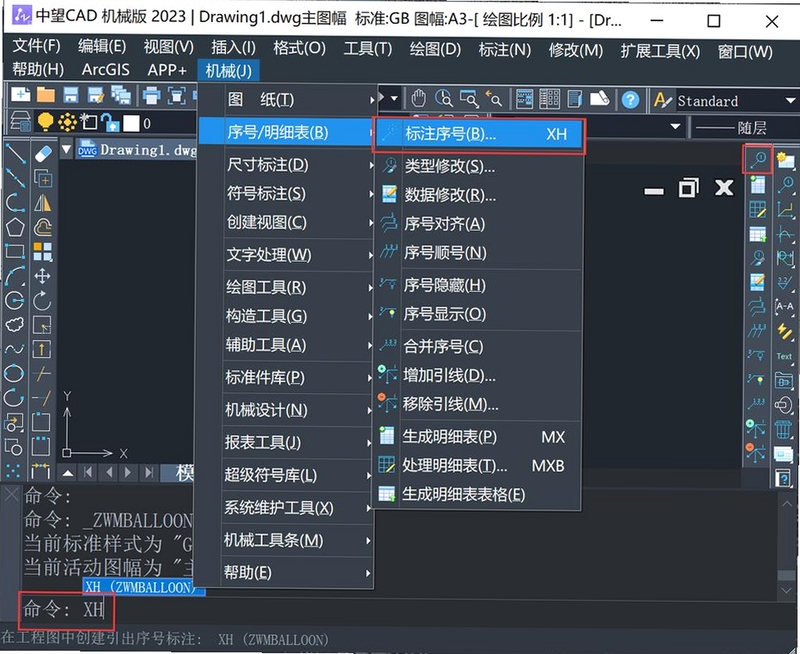Select the Mirror tool
This screenshot has width=800, height=654.
point(43,203)
